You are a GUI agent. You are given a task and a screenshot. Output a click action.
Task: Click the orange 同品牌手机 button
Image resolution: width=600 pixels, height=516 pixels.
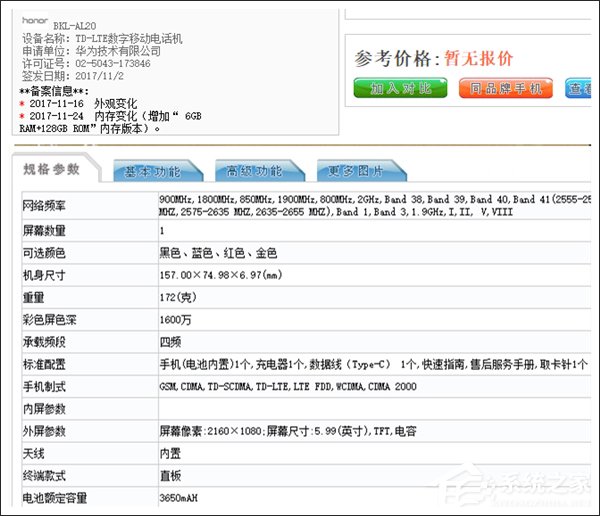click(x=505, y=88)
